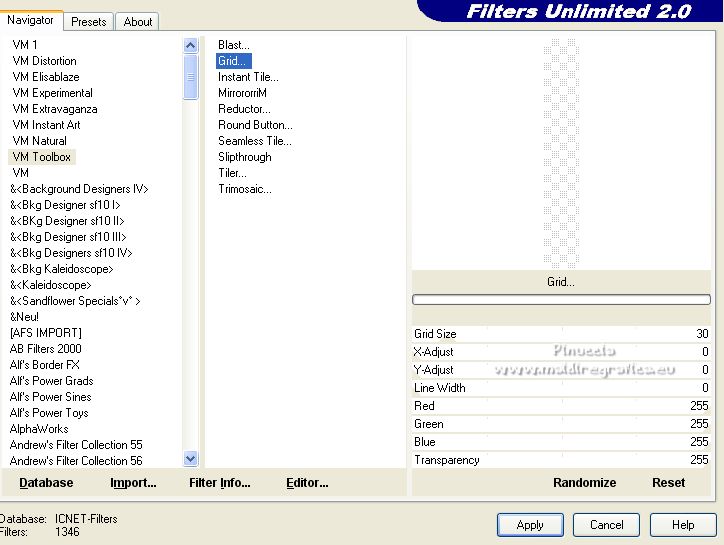Select VM Distortion category

point(44,61)
